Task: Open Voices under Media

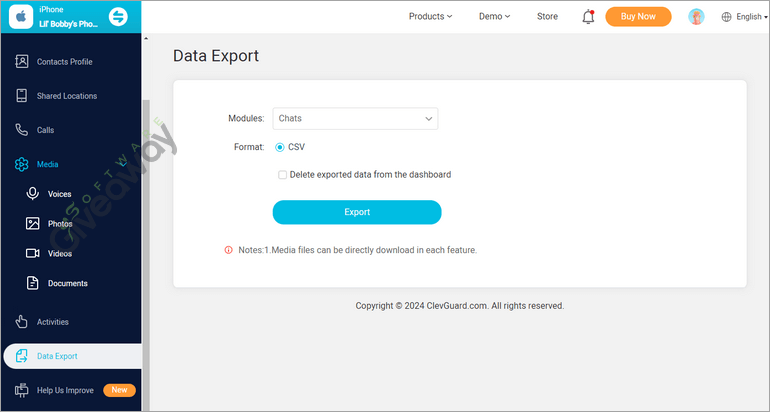Action: tap(59, 194)
